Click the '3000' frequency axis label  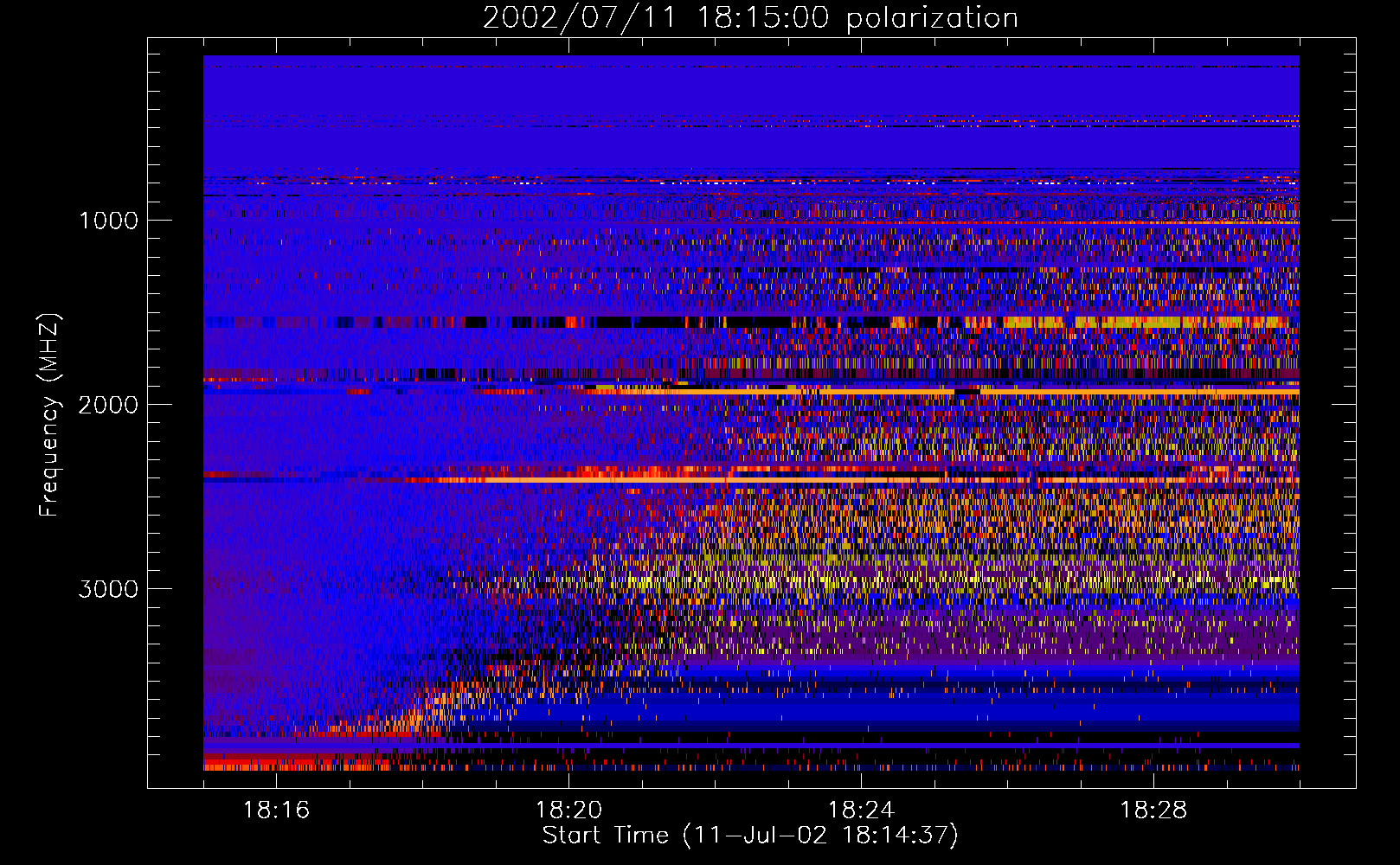click(108, 589)
